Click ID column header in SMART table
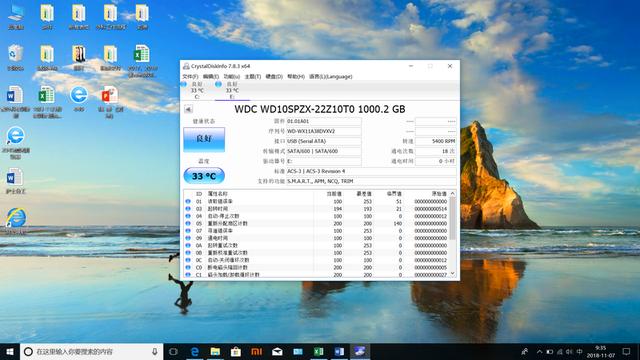 click(199, 194)
